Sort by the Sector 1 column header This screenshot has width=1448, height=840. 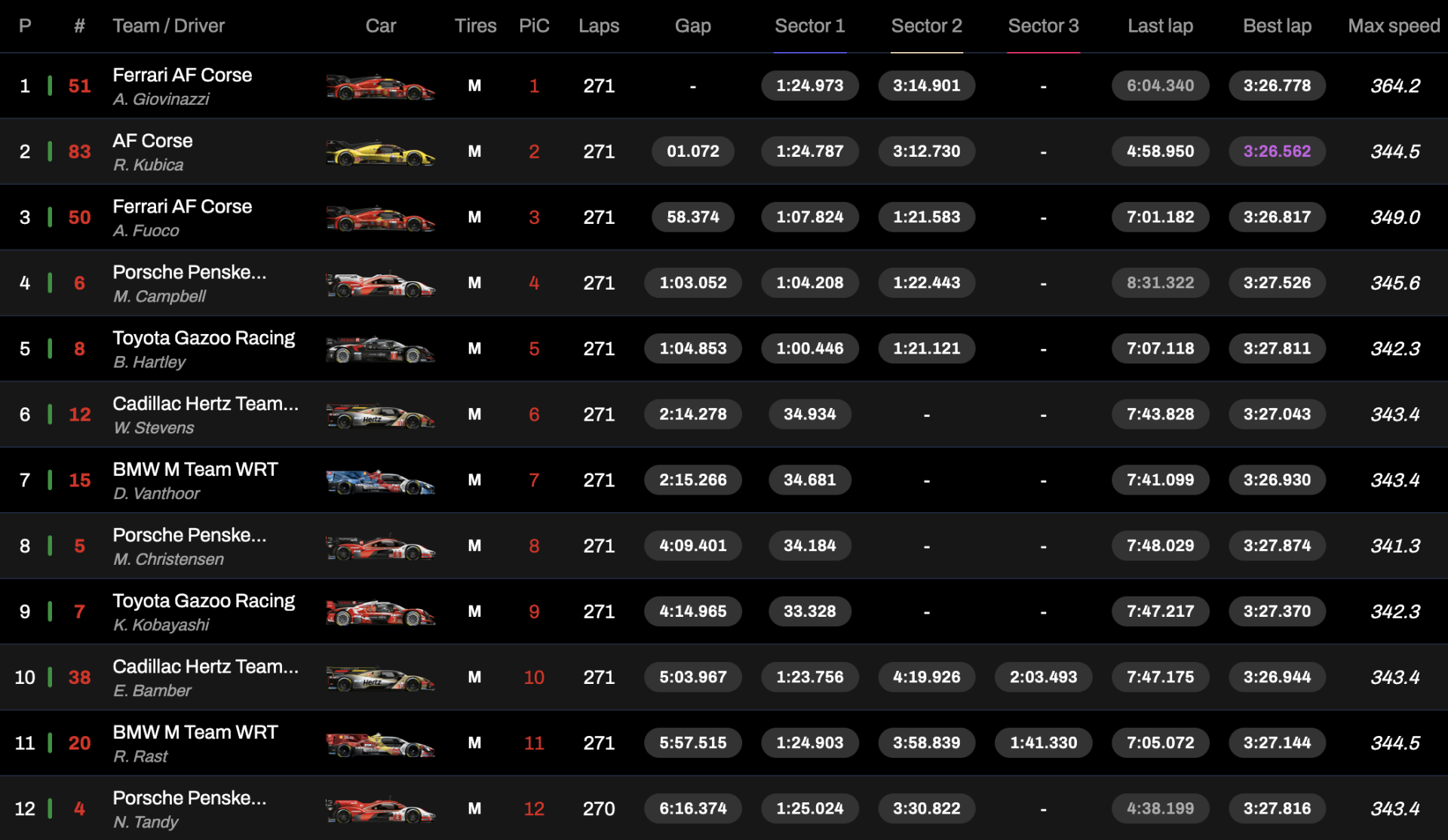[x=810, y=26]
